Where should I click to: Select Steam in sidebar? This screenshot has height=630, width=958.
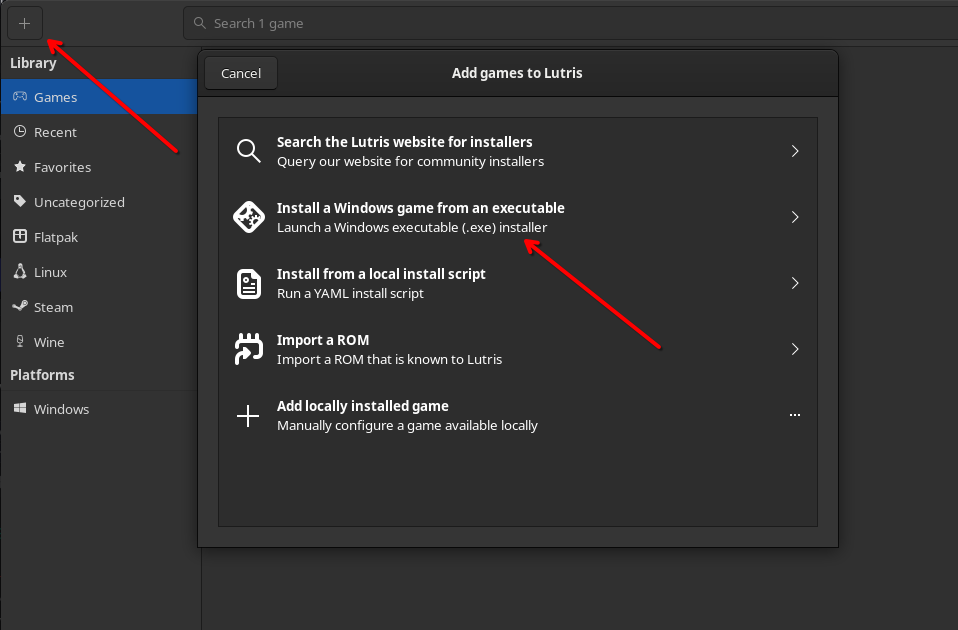(99, 307)
